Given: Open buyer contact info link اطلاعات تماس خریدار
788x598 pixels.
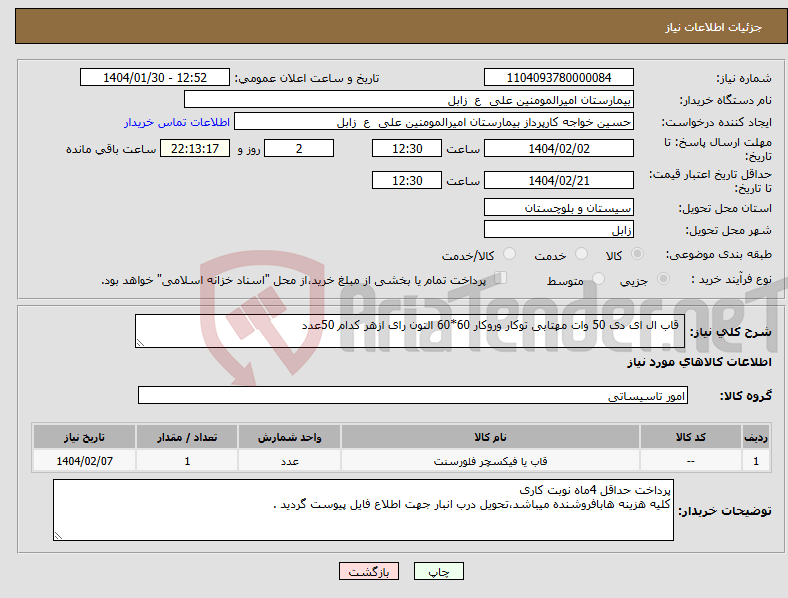Looking at the screenshot, I should tap(177, 122).
